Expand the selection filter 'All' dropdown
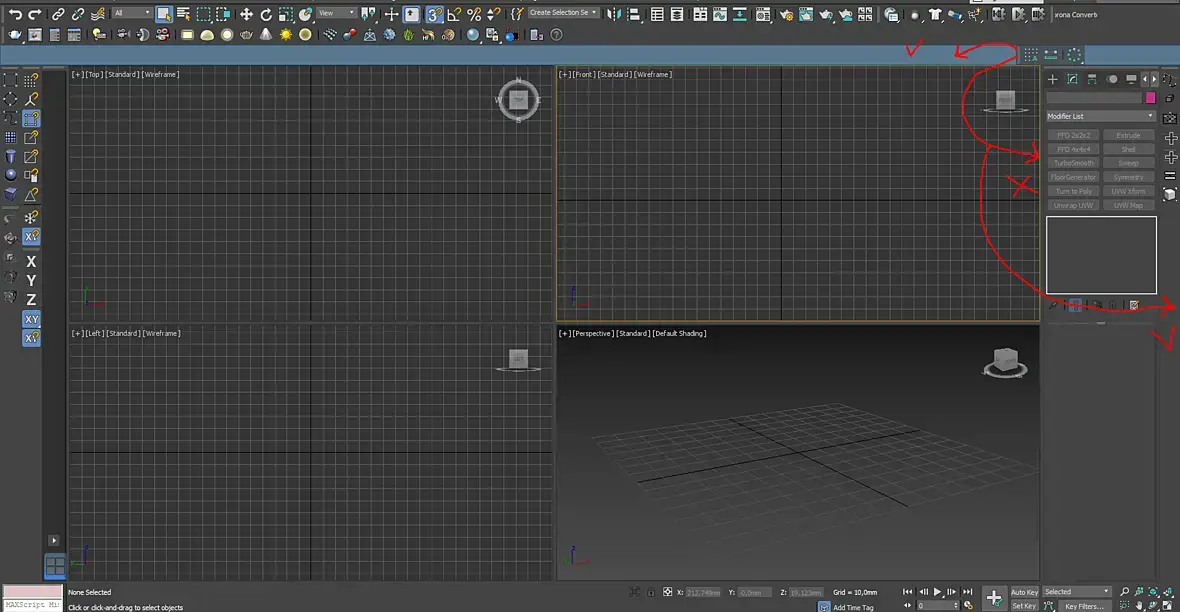Image resolution: width=1180 pixels, height=612 pixels. tap(131, 14)
